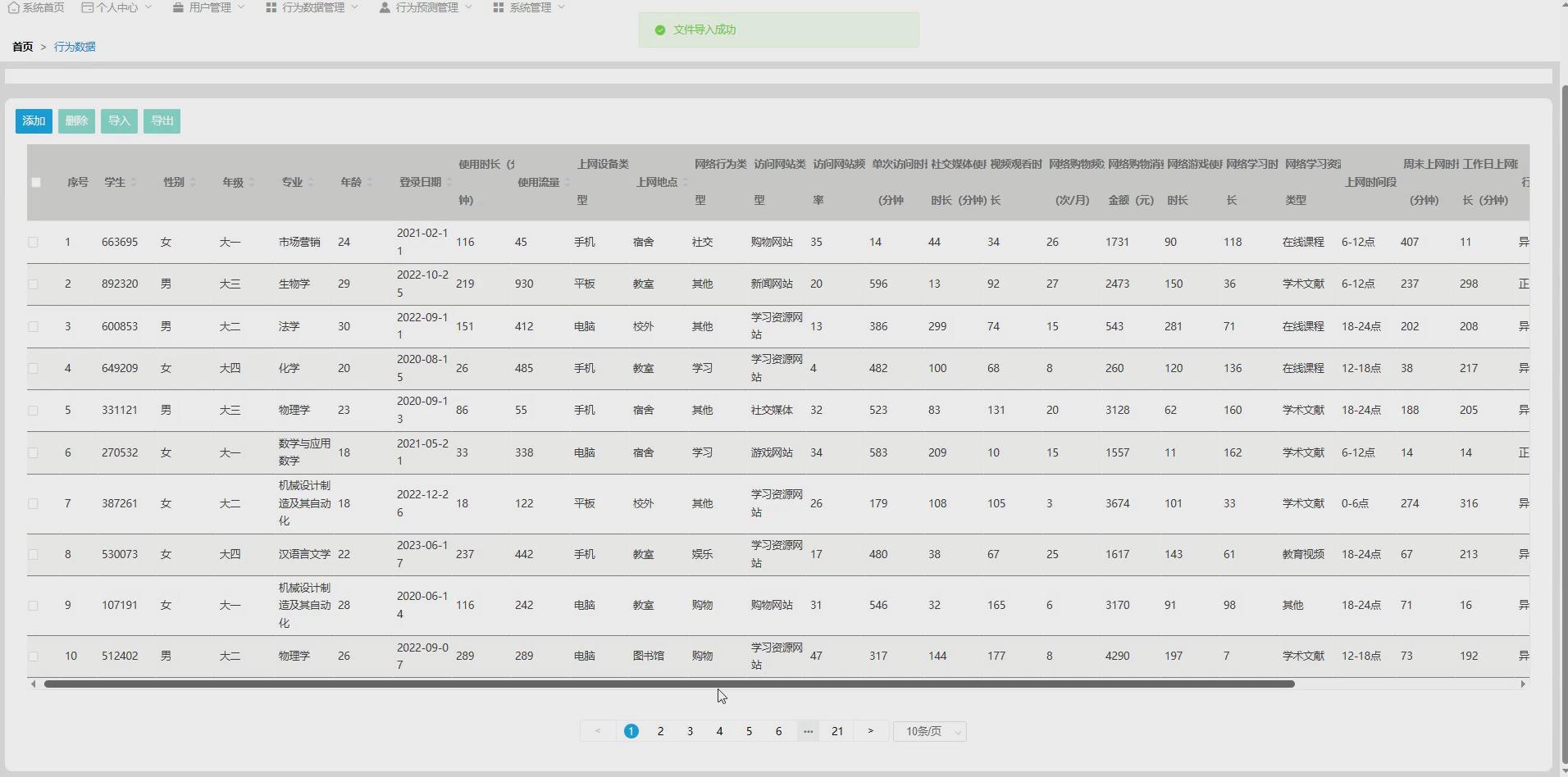Sort by 学生 column arrows
1568x777 pixels.
click(134, 182)
